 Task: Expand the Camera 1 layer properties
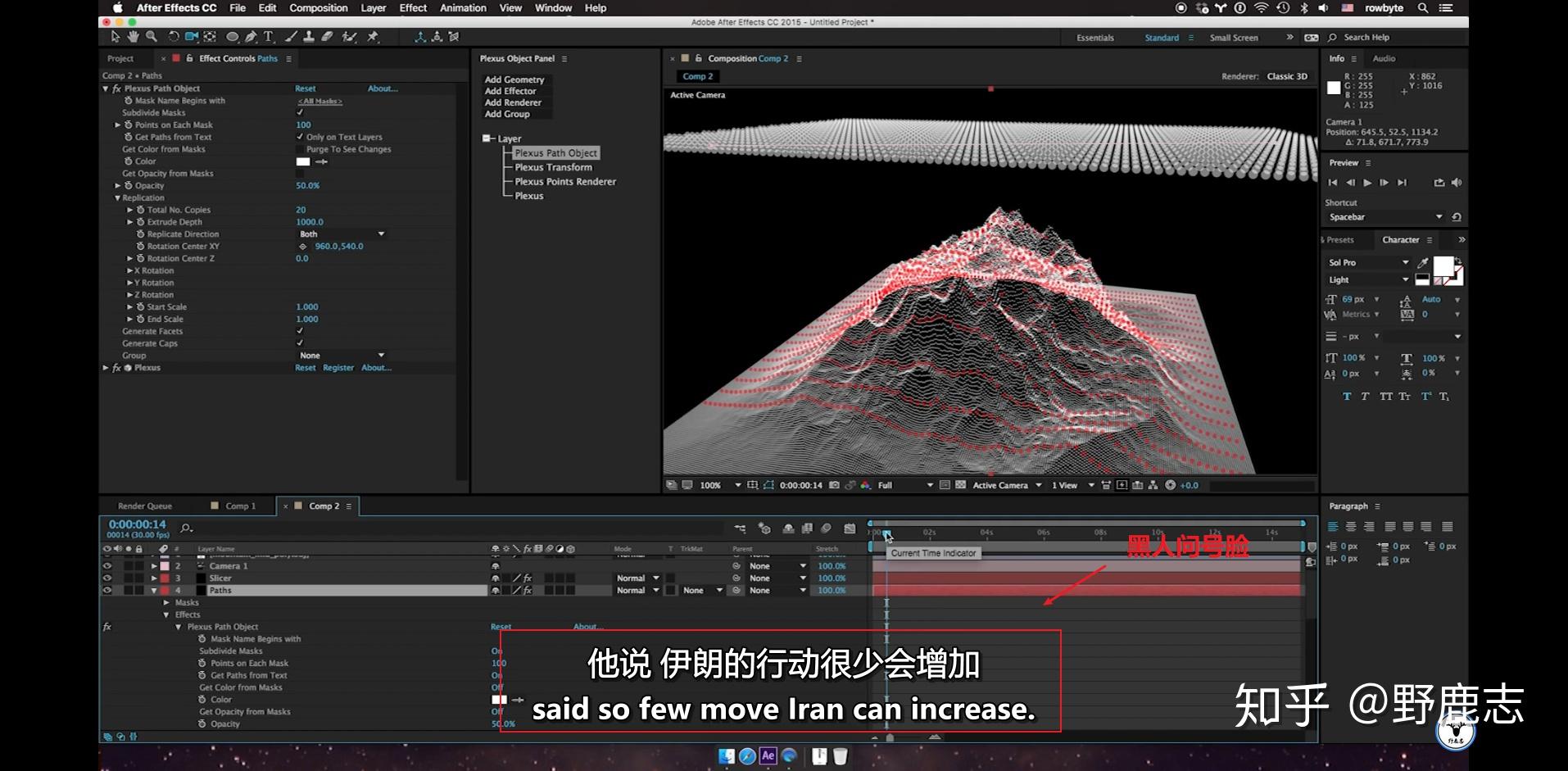[153, 566]
